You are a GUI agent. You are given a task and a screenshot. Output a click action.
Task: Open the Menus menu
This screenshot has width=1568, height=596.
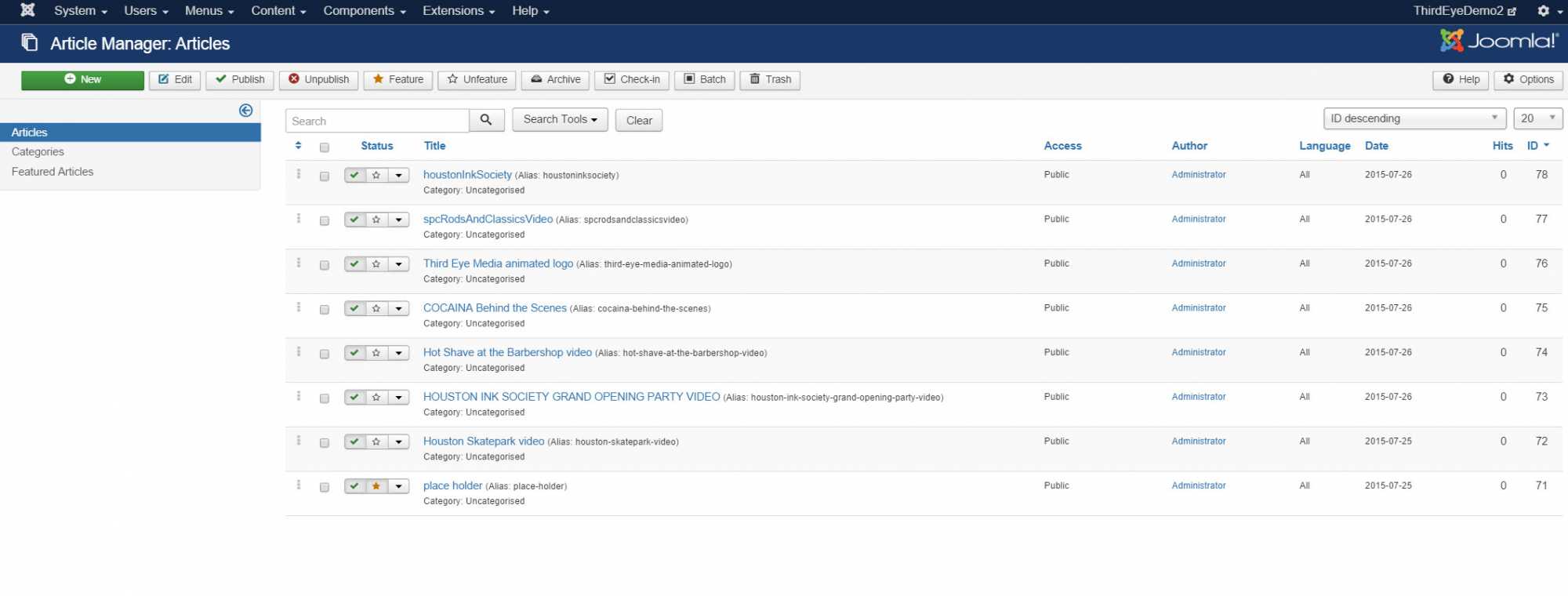pyautogui.click(x=209, y=11)
